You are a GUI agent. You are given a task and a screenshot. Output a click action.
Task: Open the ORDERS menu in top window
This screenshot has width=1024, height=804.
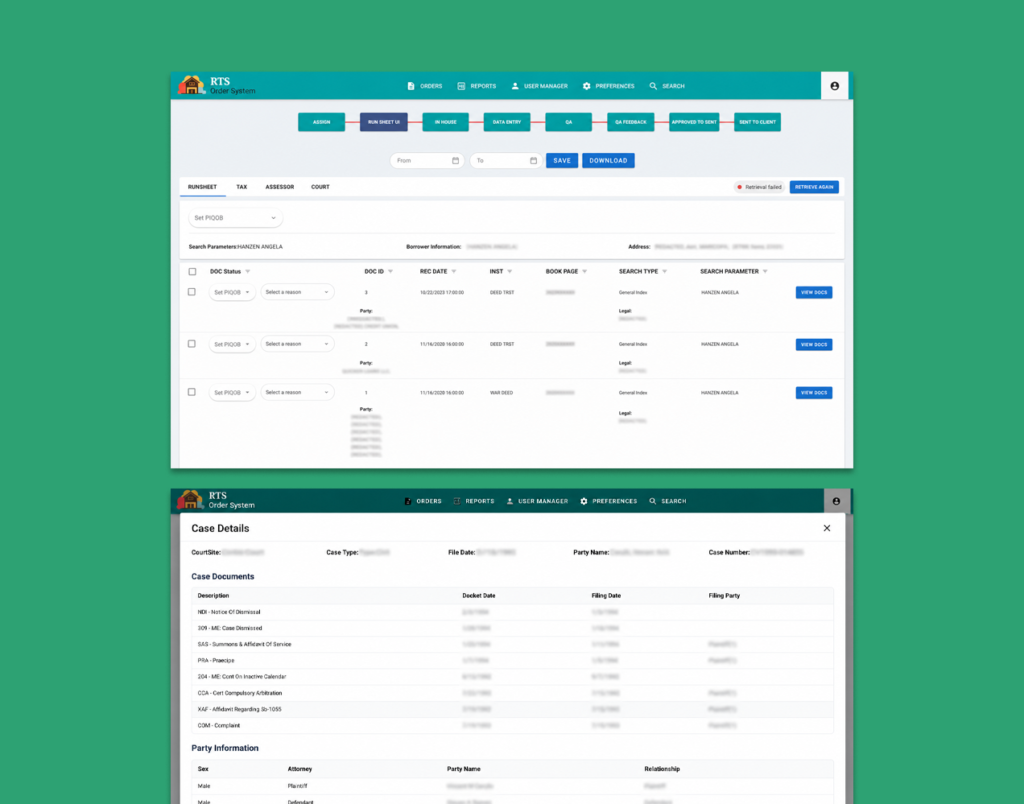pyautogui.click(x=425, y=86)
